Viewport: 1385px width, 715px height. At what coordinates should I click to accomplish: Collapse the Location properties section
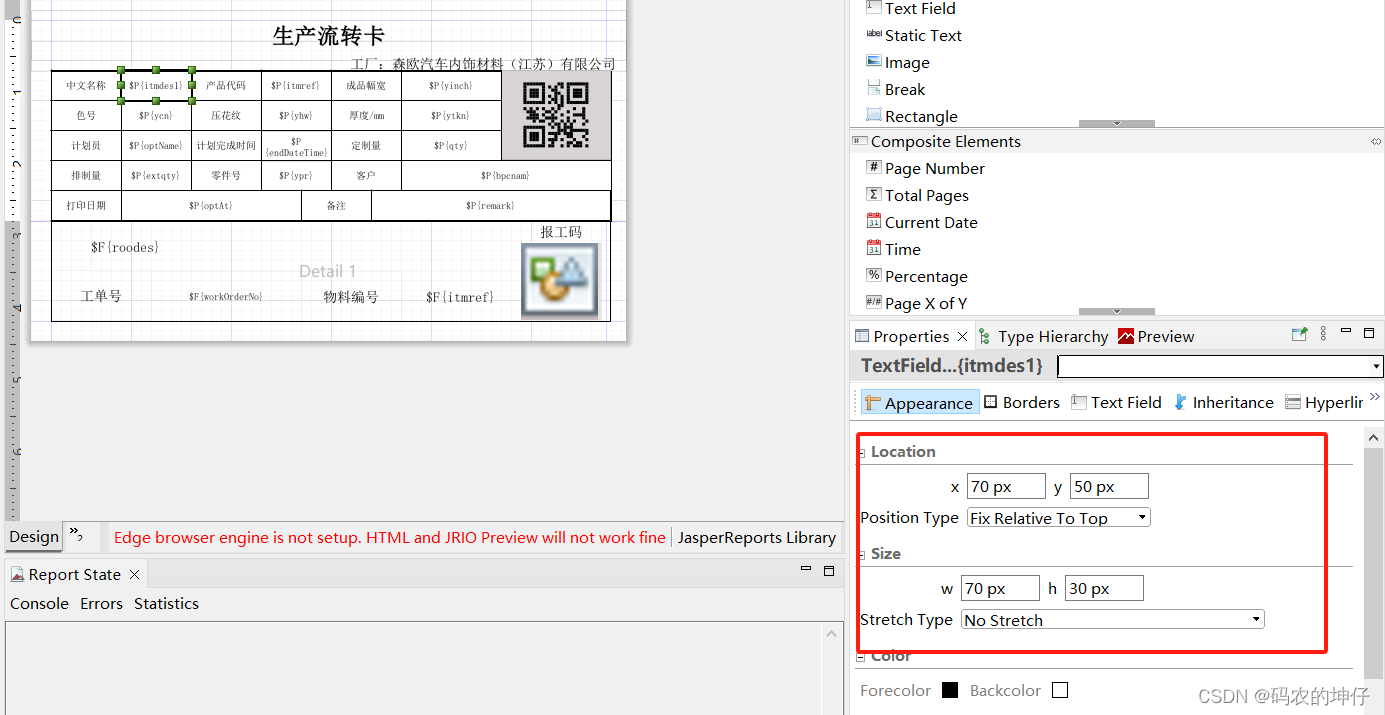(861, 451)
